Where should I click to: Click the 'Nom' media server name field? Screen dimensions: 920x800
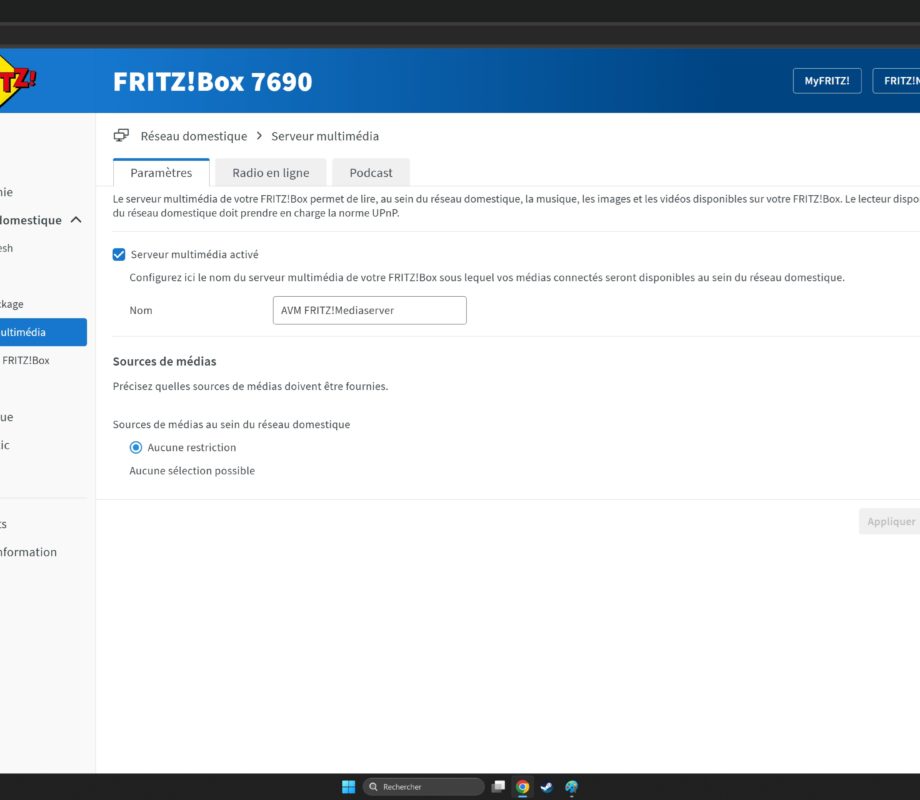point(370,310)
